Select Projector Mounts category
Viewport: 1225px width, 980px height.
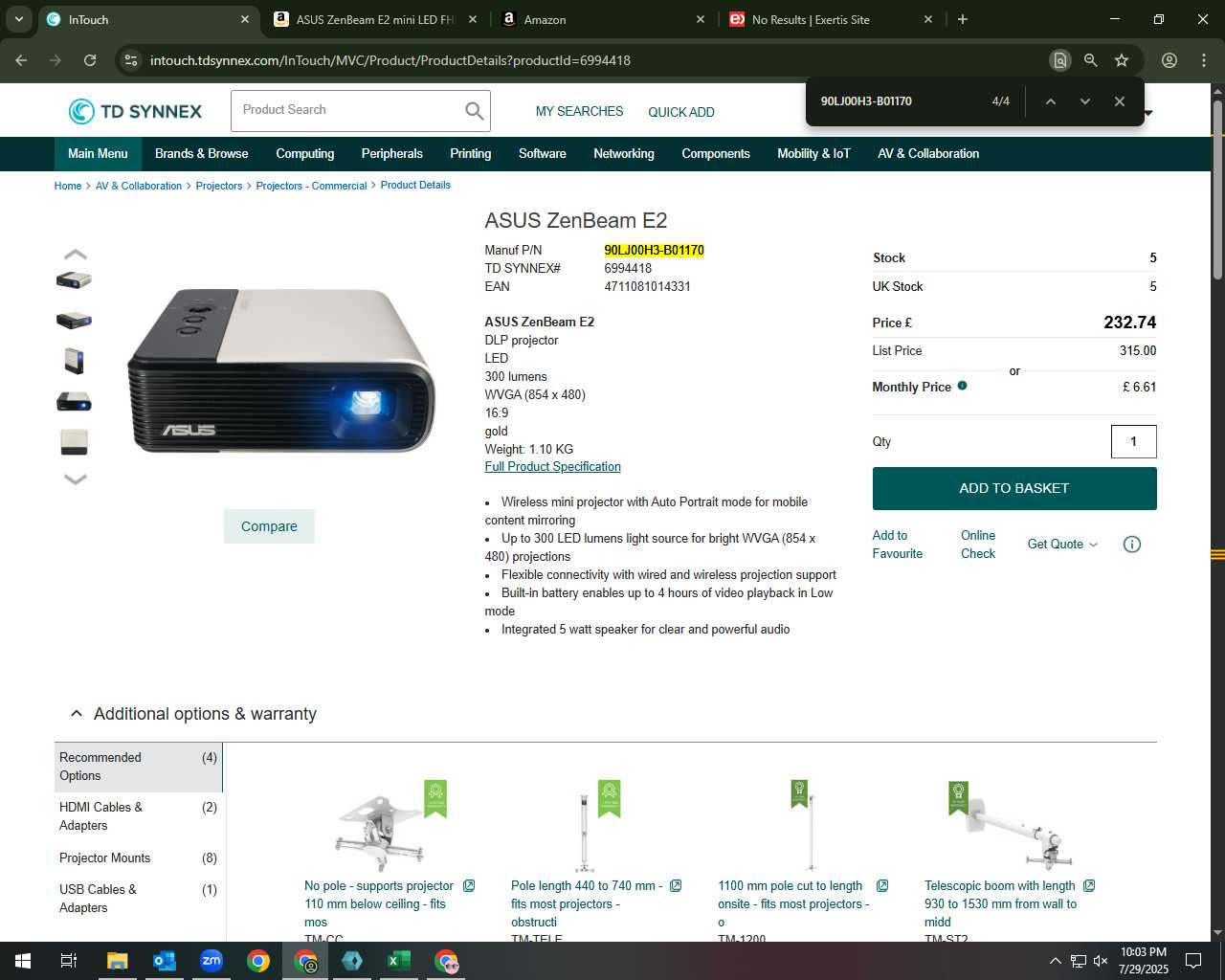[138, 858]
